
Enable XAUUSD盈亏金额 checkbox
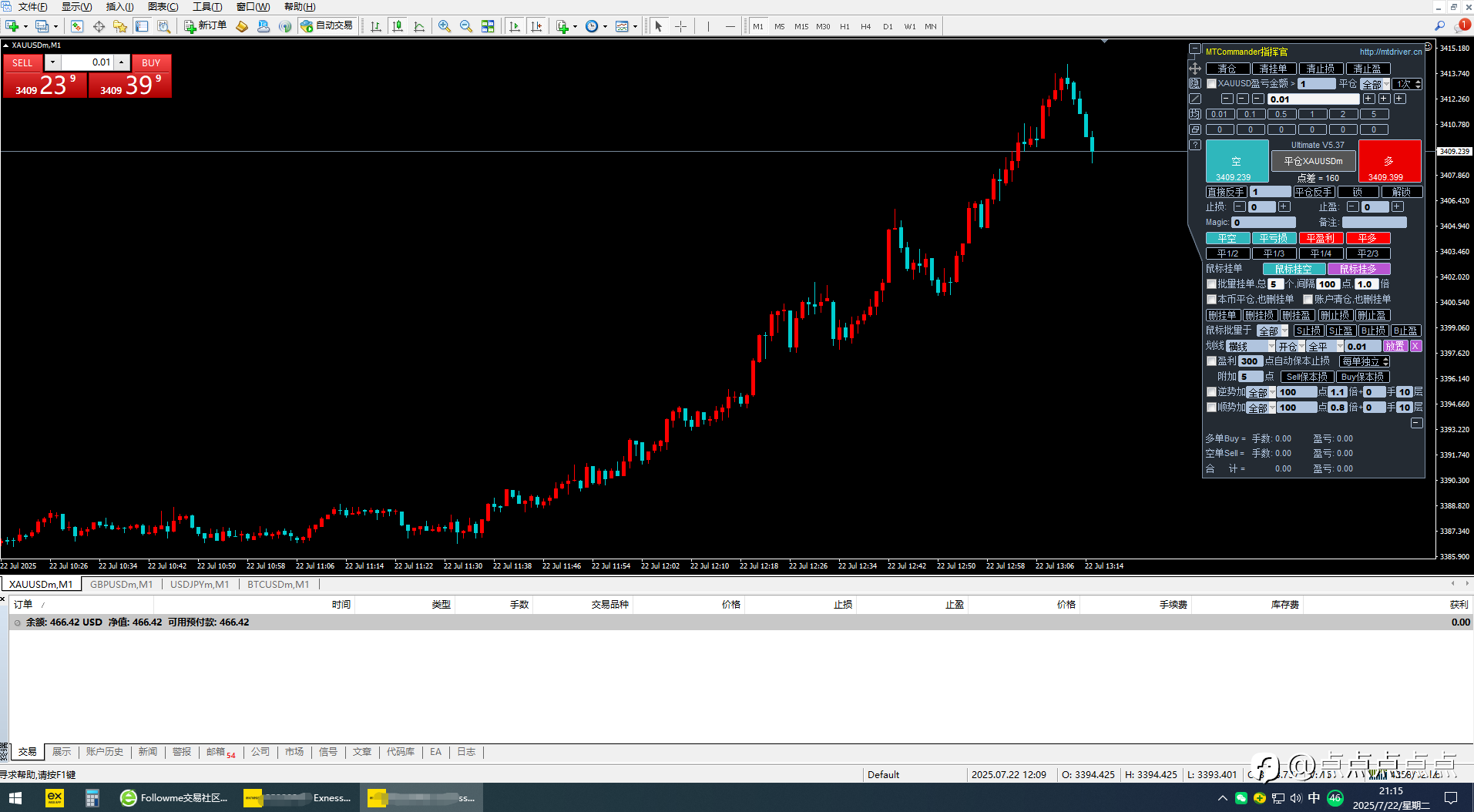coord(1211,84)
